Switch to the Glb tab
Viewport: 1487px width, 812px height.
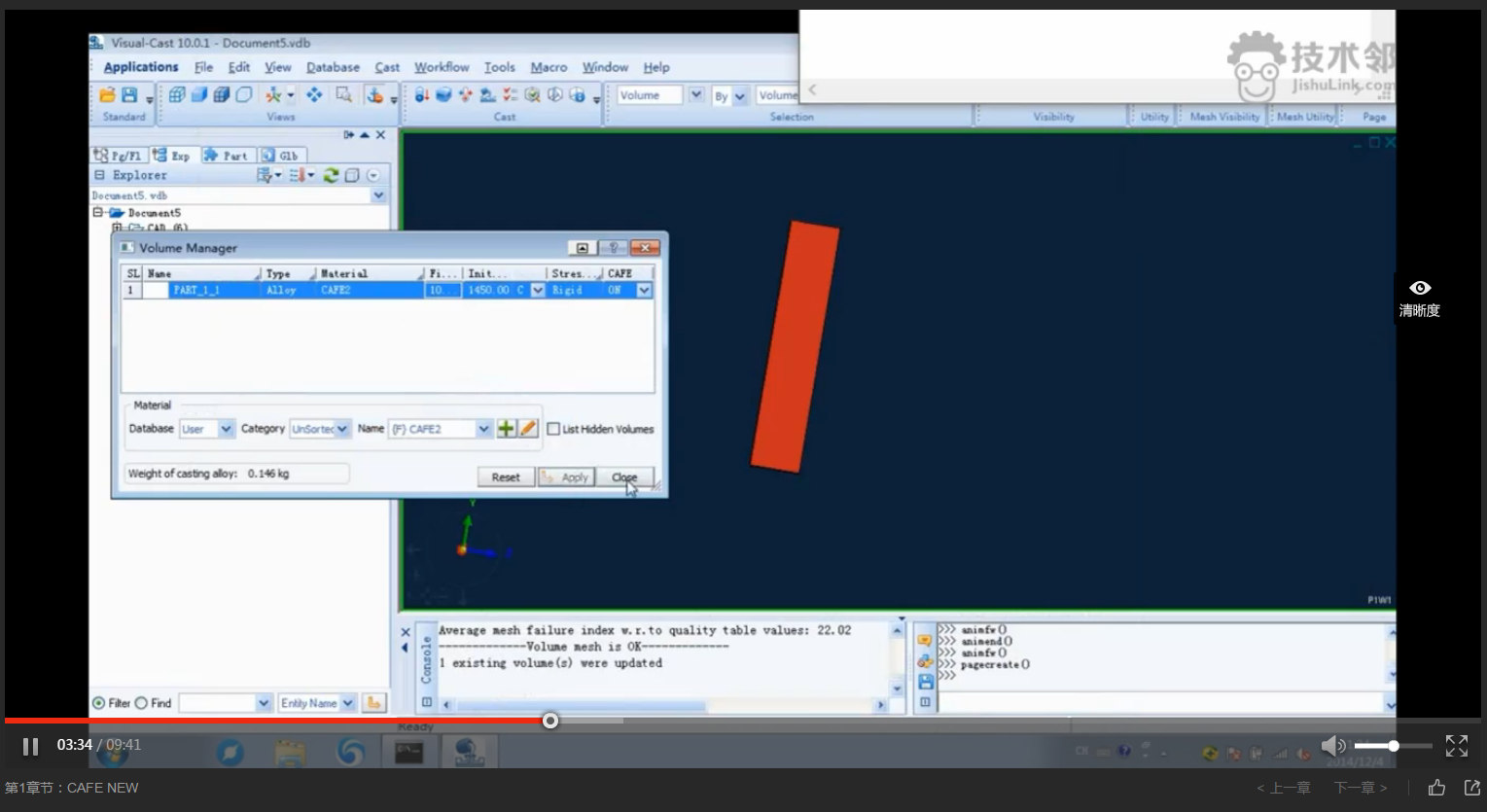tap(282, 156)
